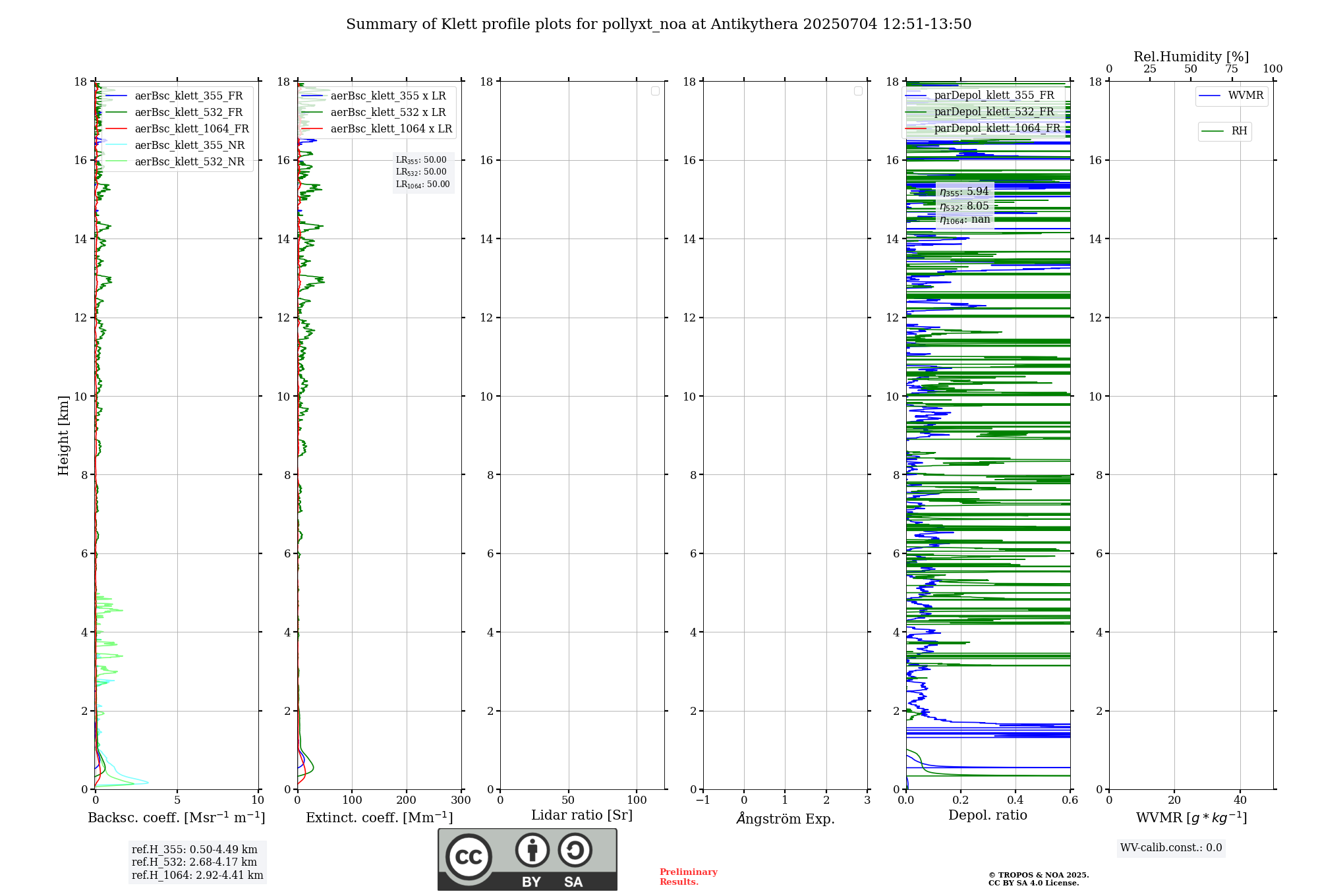Select legend entry parDepol_klett_355_FR
Image resolution: width=1318 pixels, height=896 pixels.
pyautogui.click(x=980, y=95)
